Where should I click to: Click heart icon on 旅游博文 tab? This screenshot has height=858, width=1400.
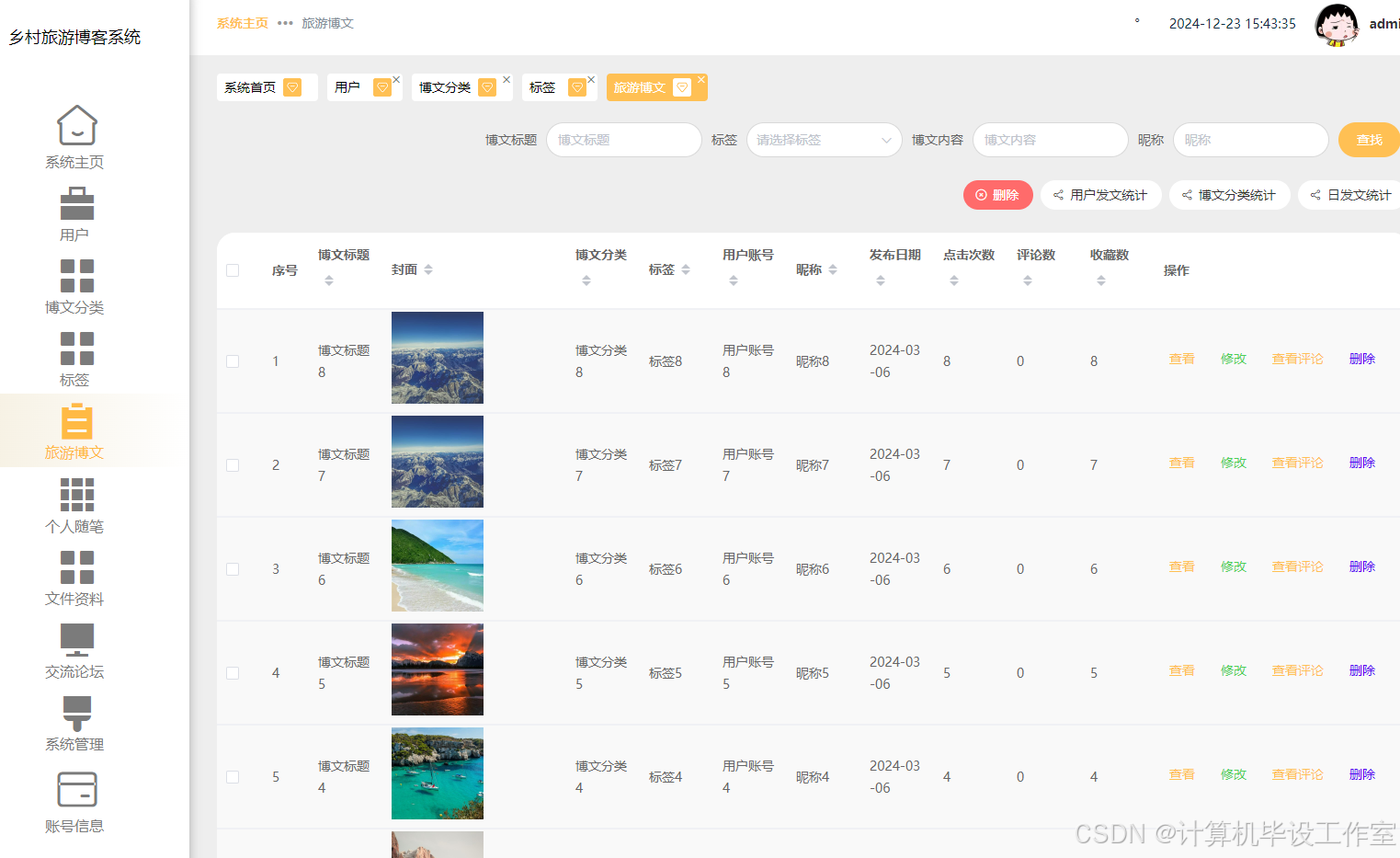coord(682,87)
